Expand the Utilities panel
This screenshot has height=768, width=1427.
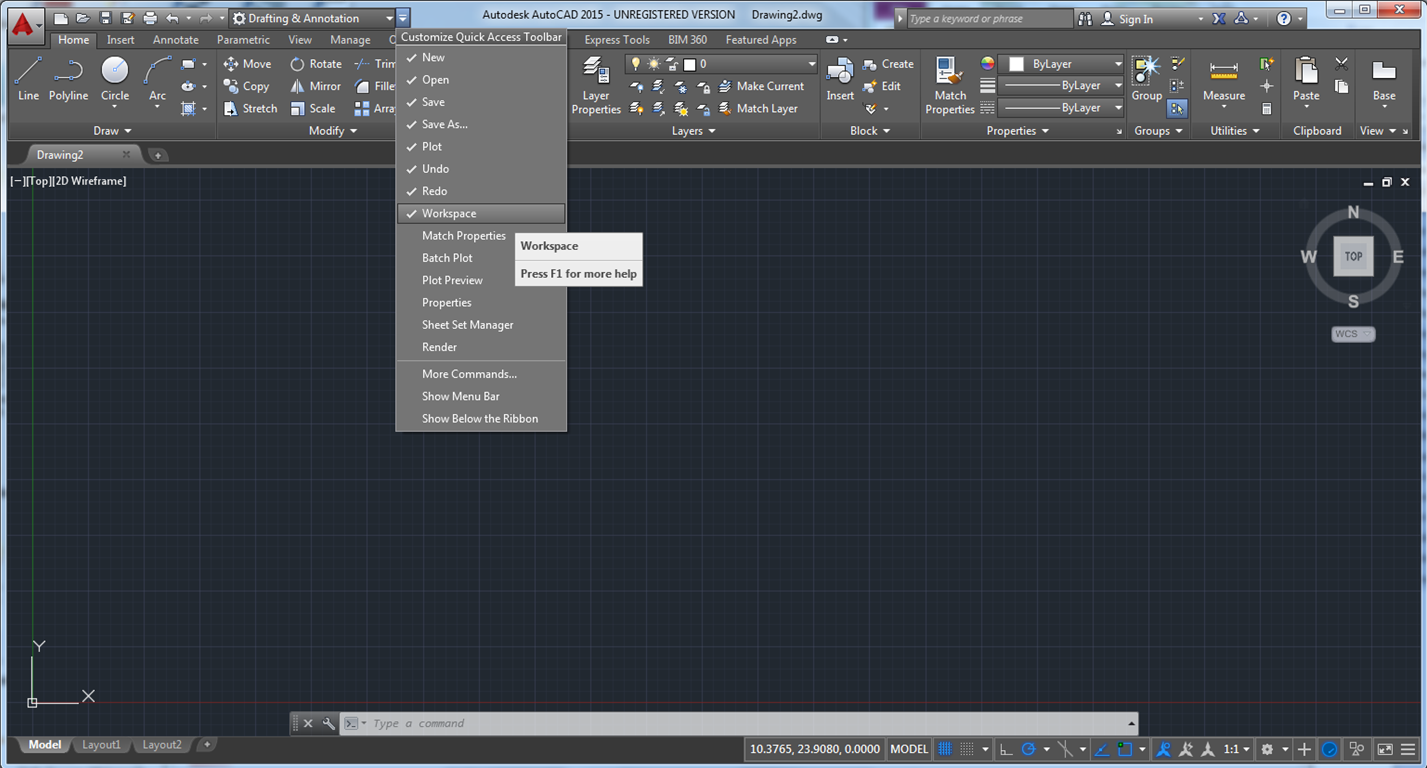click(1235, 131)
